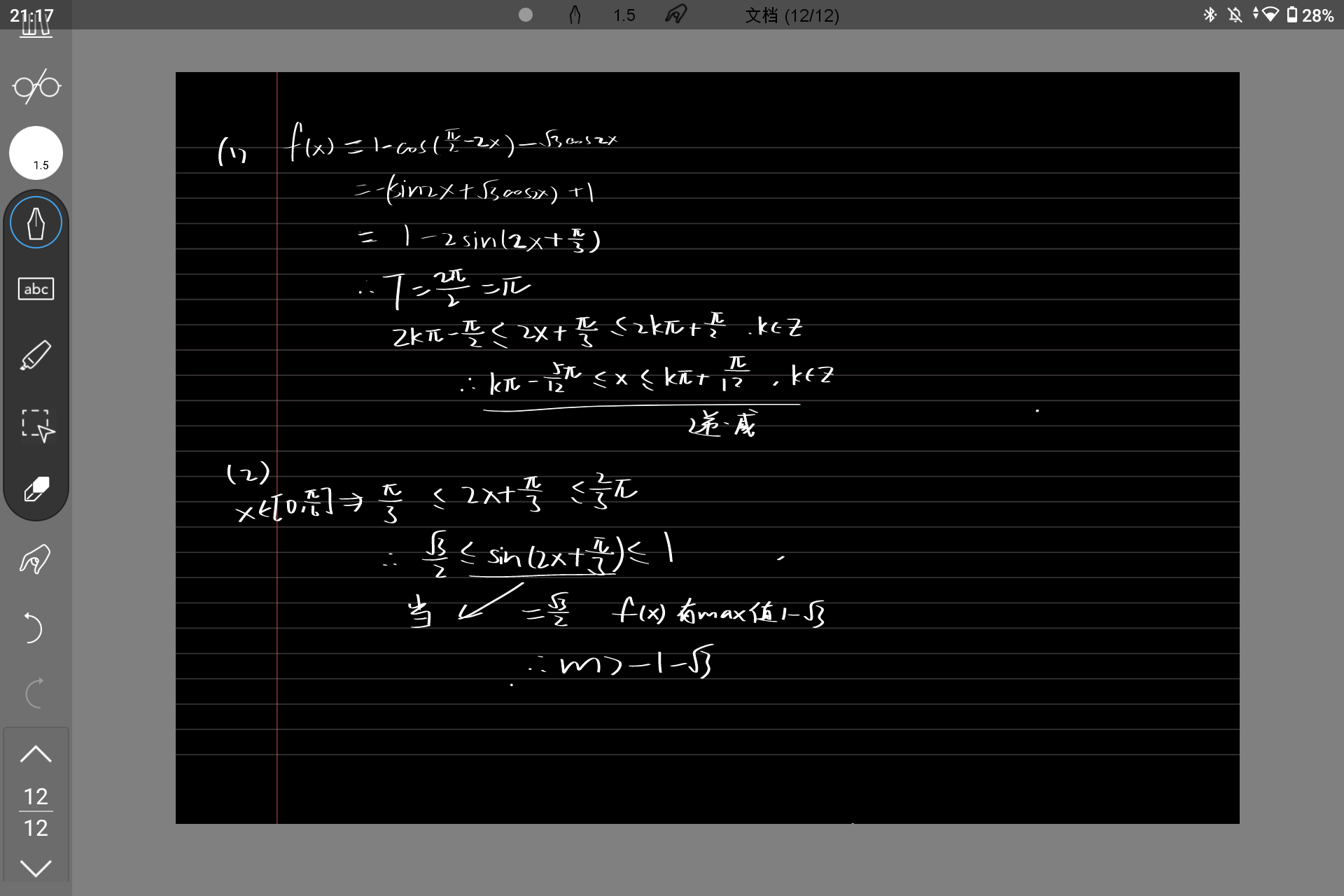
Task: Tap the hand gesture icon in top bar
Action: click(675, 15)
